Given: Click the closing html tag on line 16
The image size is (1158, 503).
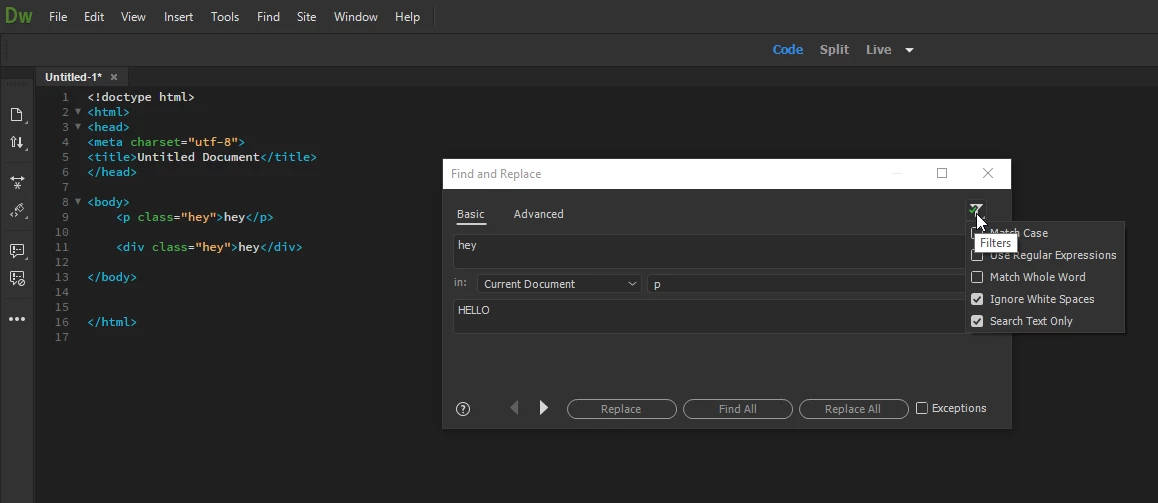Looking at the screenshot, I should click(112, 322).
